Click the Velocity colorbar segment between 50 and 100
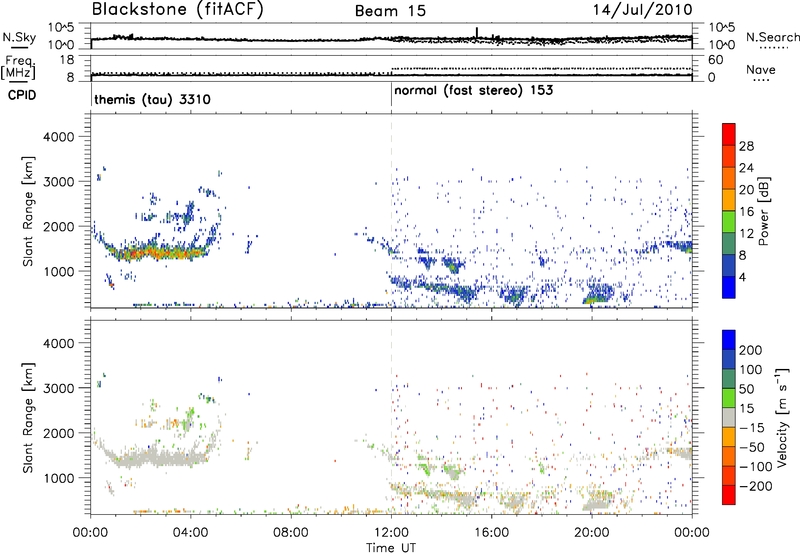 (729, 379)
